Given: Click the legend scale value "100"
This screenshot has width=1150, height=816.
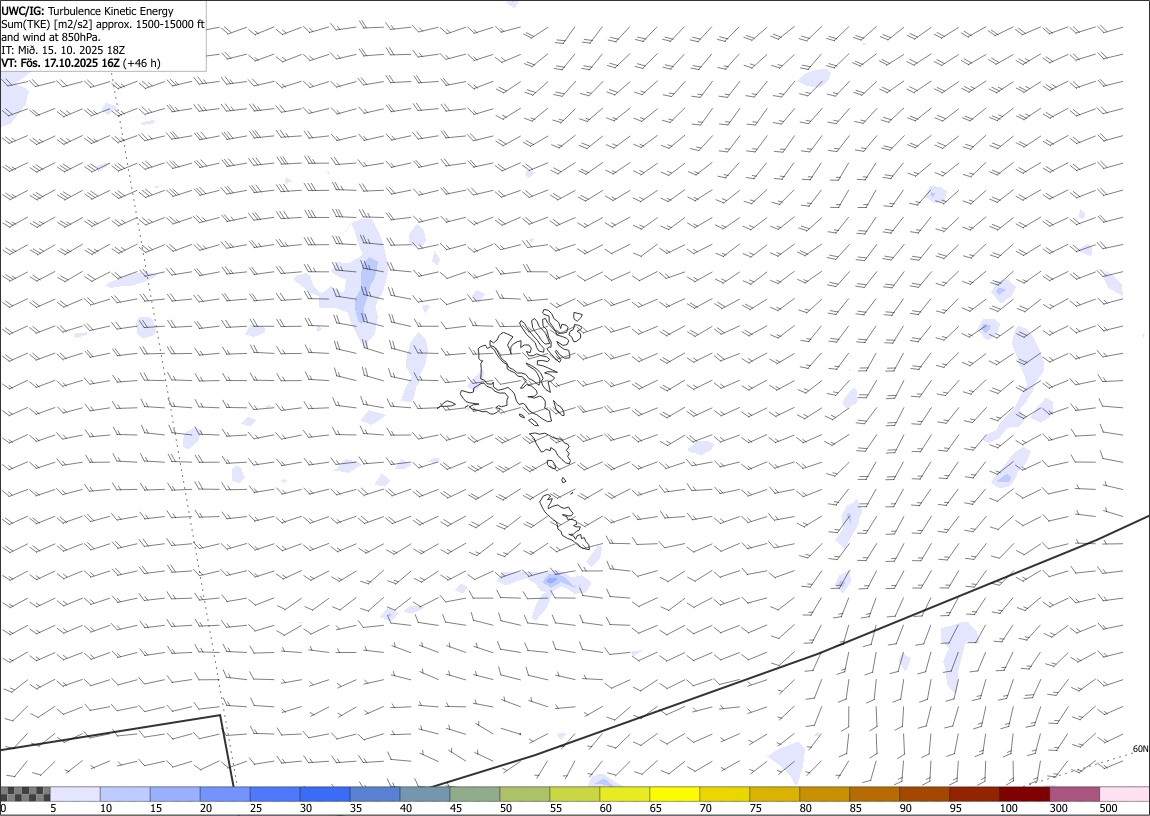Looking at the screenshot, I should 1008,808.
